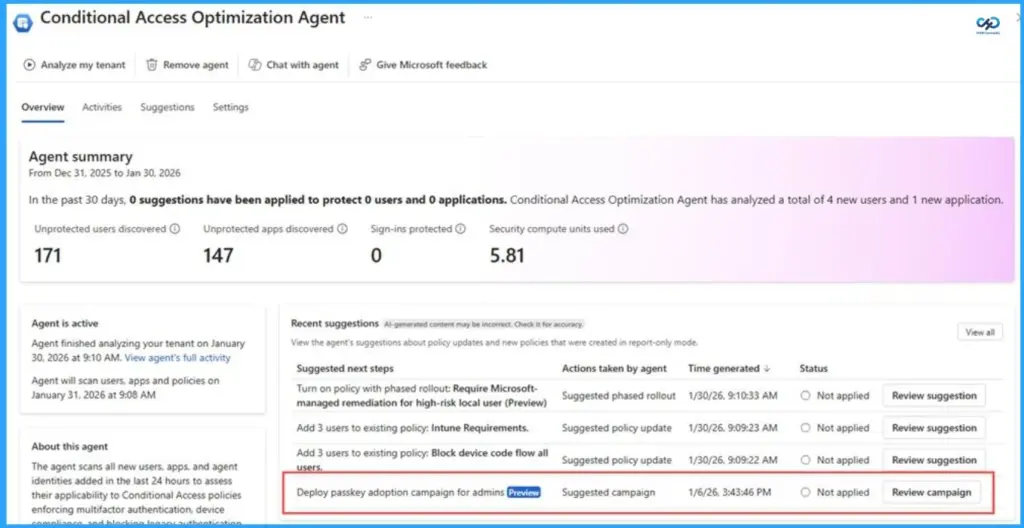Viewport: 1024px width, 528px height.
Task: Click the About this agent heading
Action: coord(70,447)
